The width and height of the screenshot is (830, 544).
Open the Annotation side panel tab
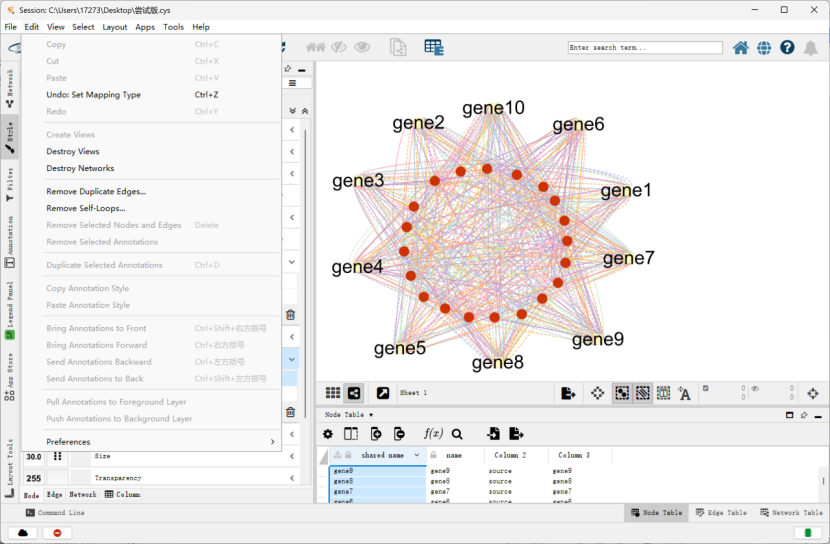pos(10,241)
